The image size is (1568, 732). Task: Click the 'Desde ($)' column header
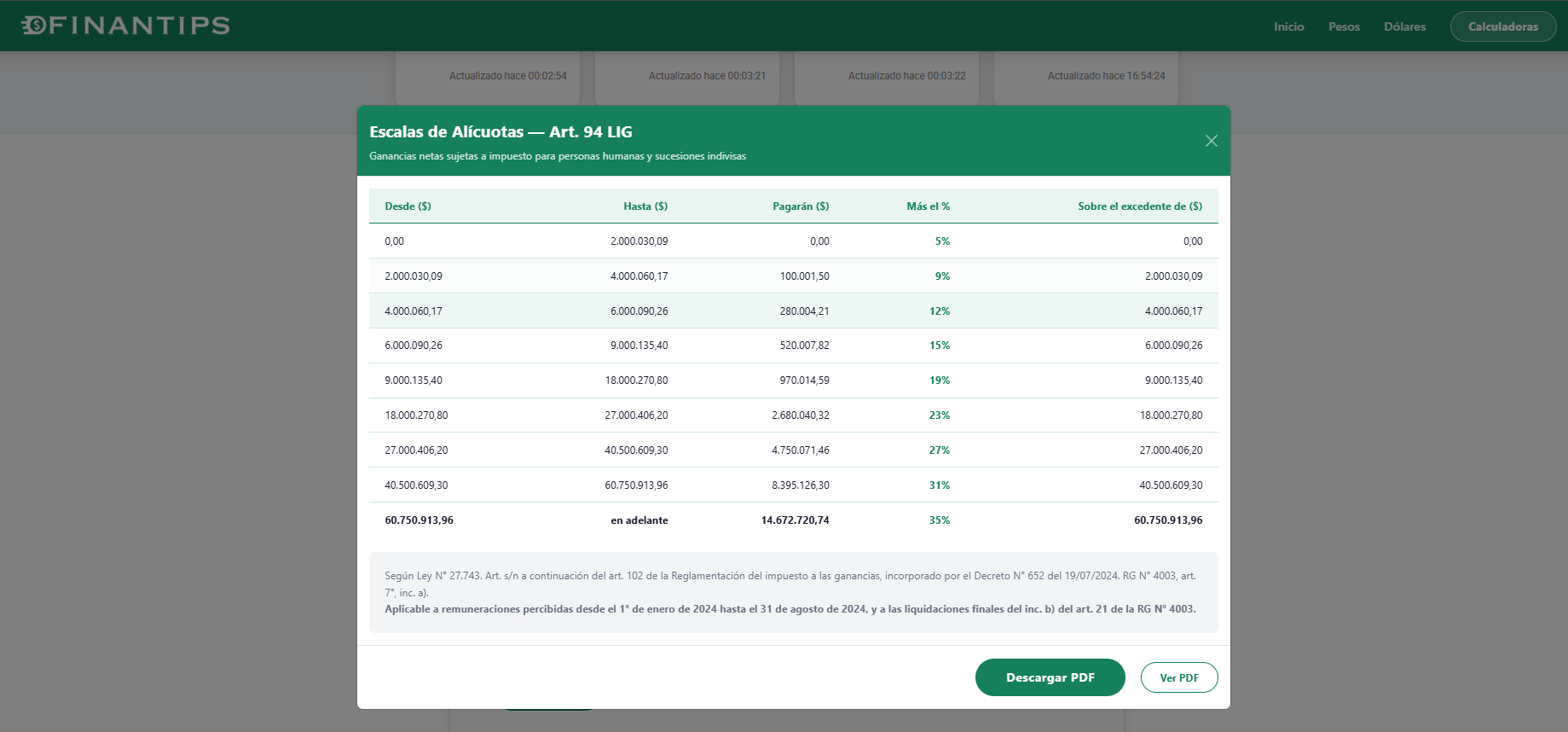408,206
